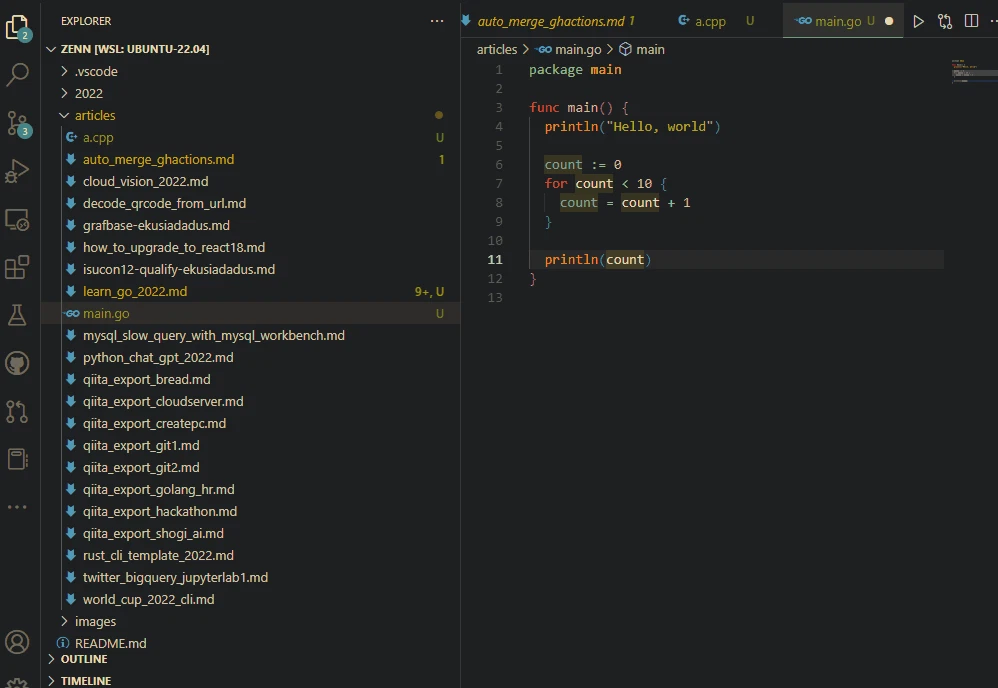Click line number 11 in the gutter

coord(495,260)
